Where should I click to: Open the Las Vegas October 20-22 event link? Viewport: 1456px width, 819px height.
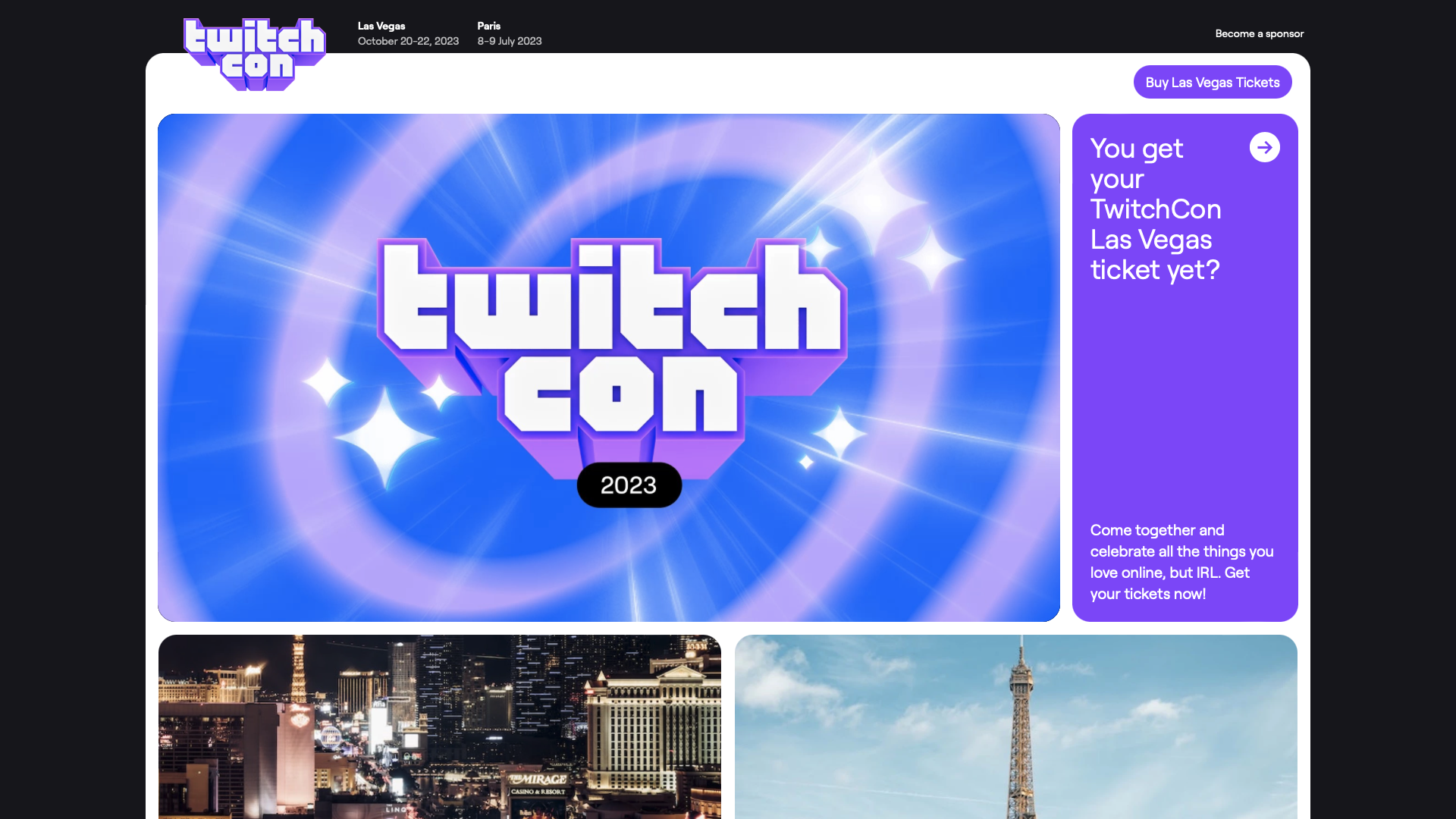[x=408, y=33]
